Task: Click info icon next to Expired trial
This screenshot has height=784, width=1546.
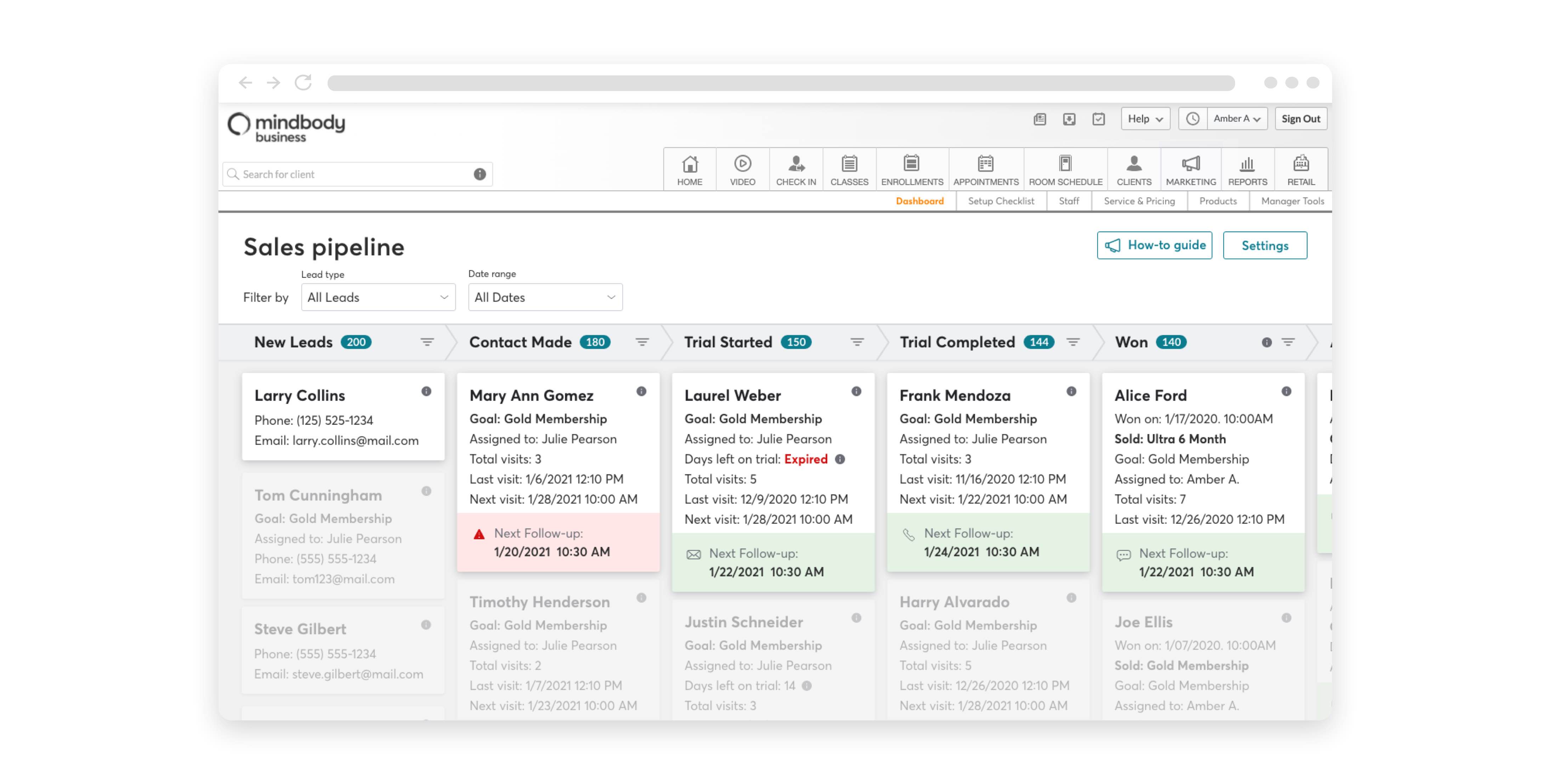Action: 840,460
